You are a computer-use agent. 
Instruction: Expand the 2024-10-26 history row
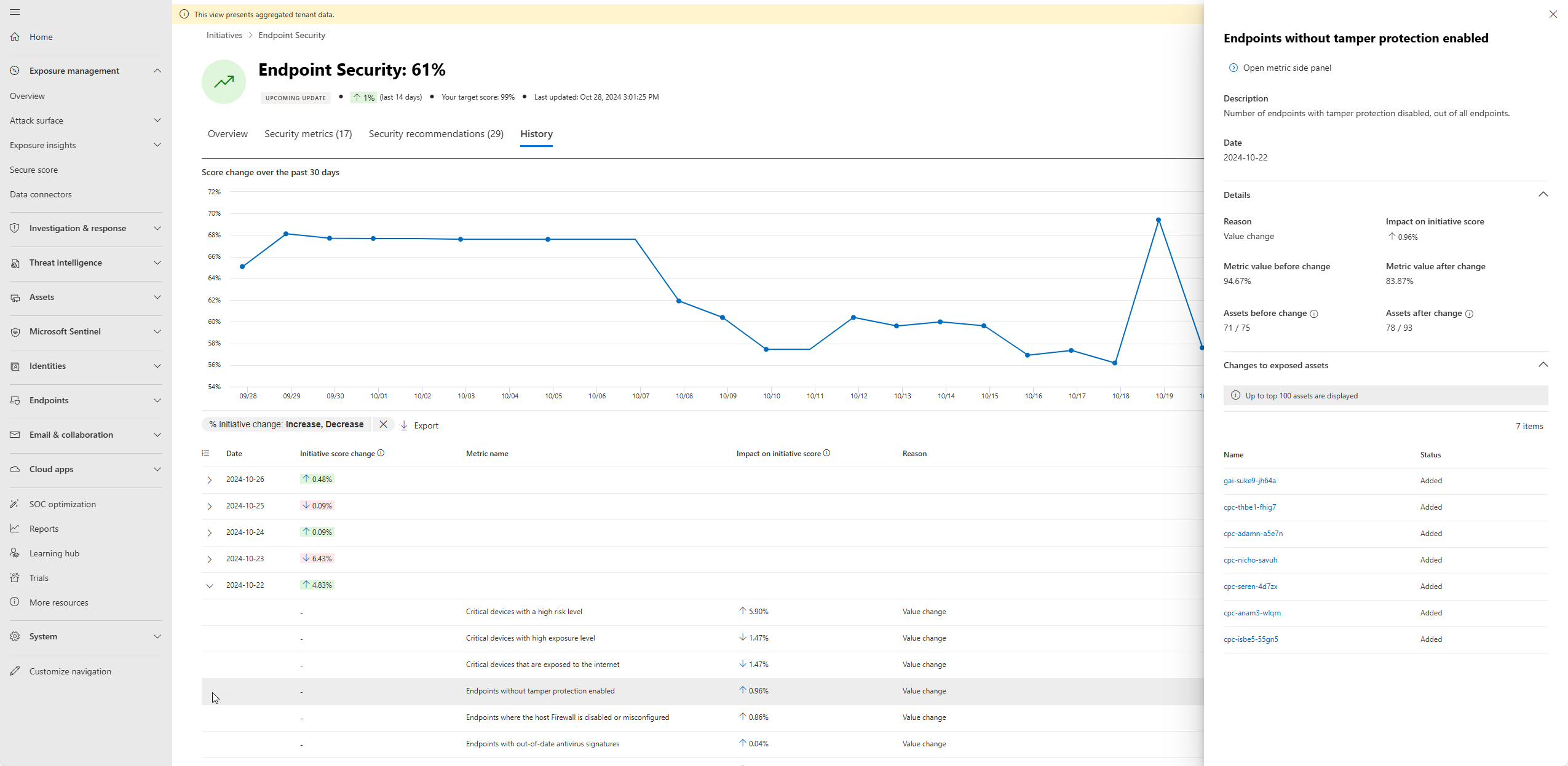tap(209, 480)
